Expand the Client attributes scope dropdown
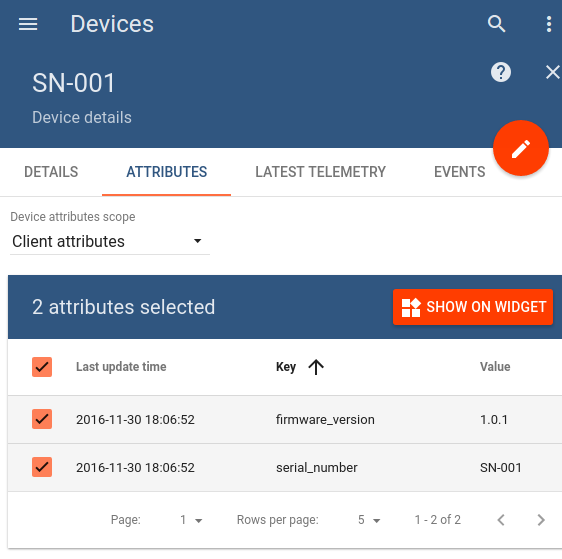Screen dimensions: 562x559 pyautogui.click(x=110, y=241)
